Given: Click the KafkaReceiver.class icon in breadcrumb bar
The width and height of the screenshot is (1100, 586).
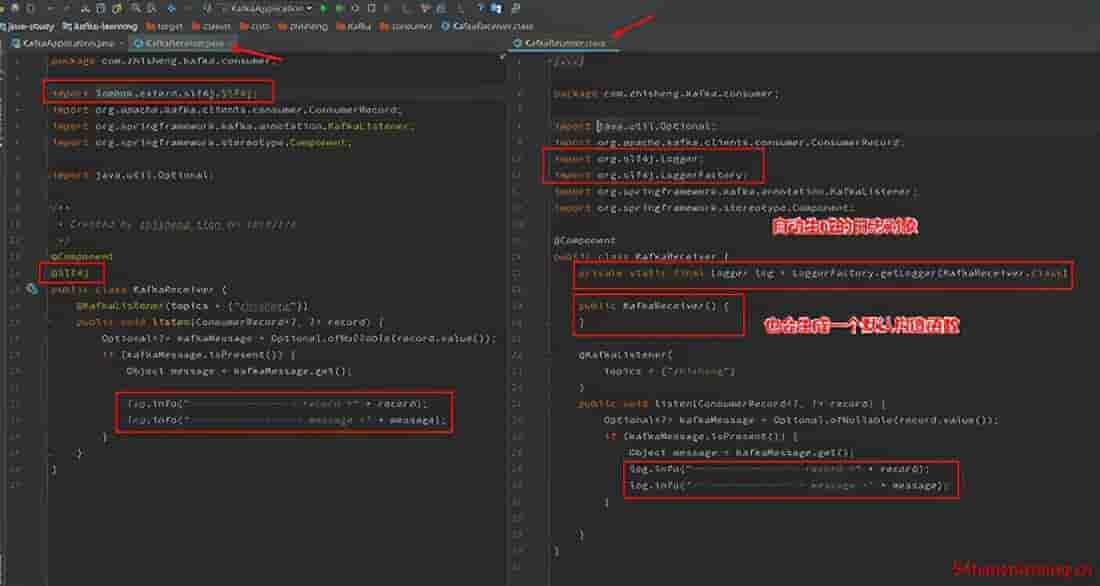Looking at the screenshot, I should pyautogui.click(x=446, y=25).
